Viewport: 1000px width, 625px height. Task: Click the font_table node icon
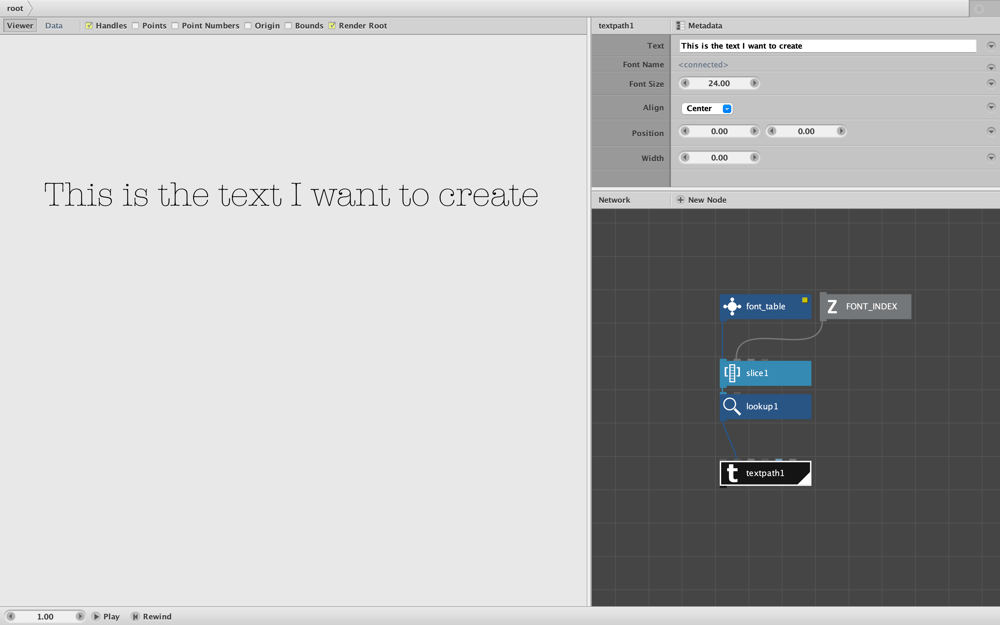click(732, 307)
